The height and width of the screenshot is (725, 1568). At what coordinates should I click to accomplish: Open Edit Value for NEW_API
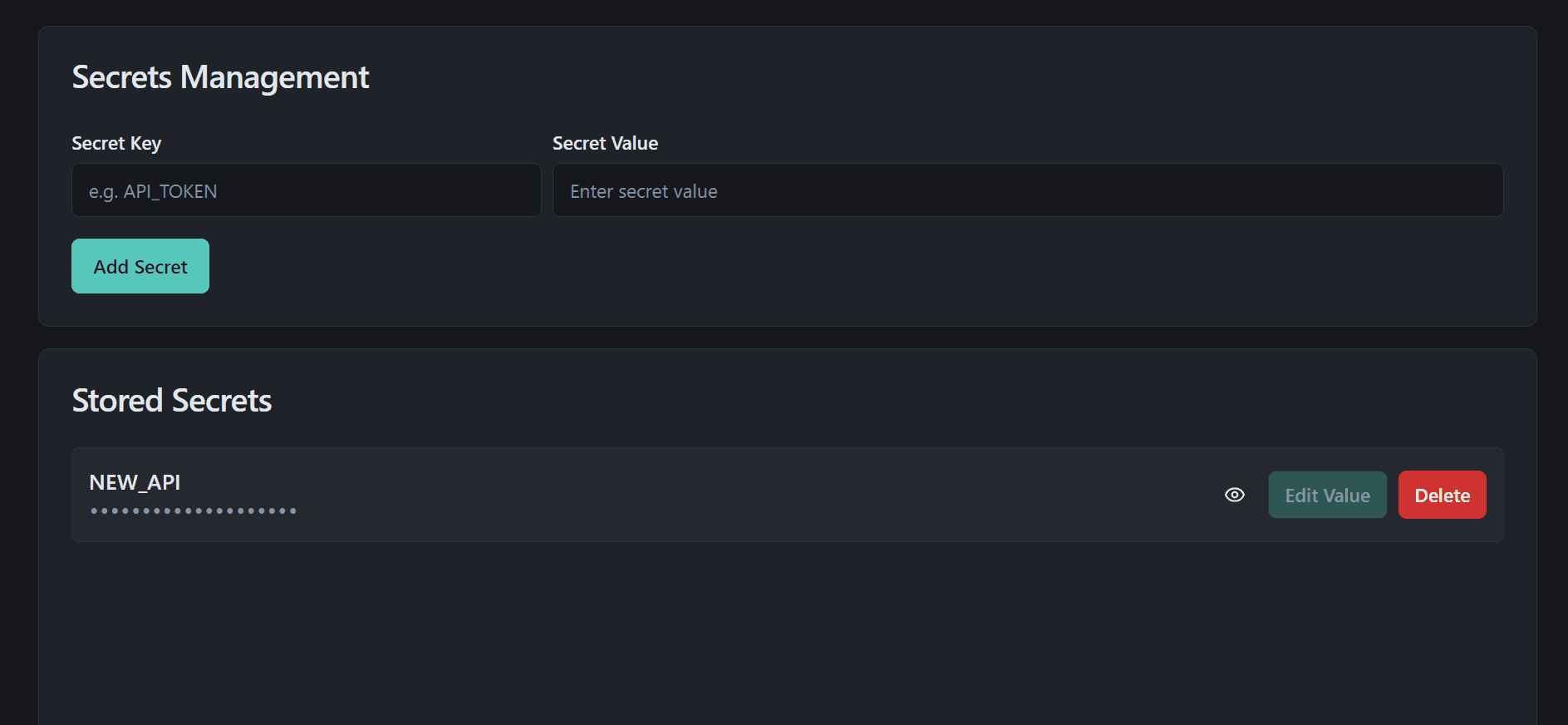(1327, 495)
